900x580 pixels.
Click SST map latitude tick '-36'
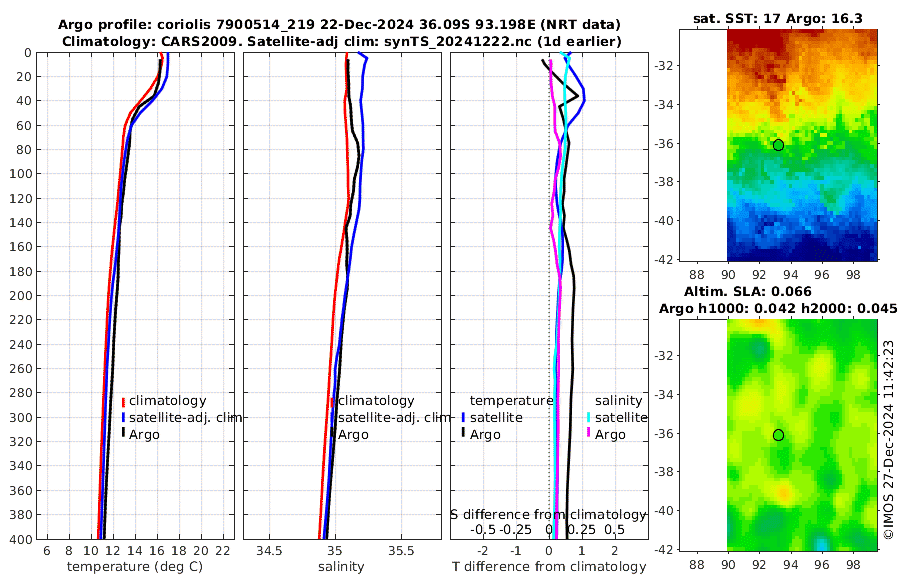coord(665,143)
